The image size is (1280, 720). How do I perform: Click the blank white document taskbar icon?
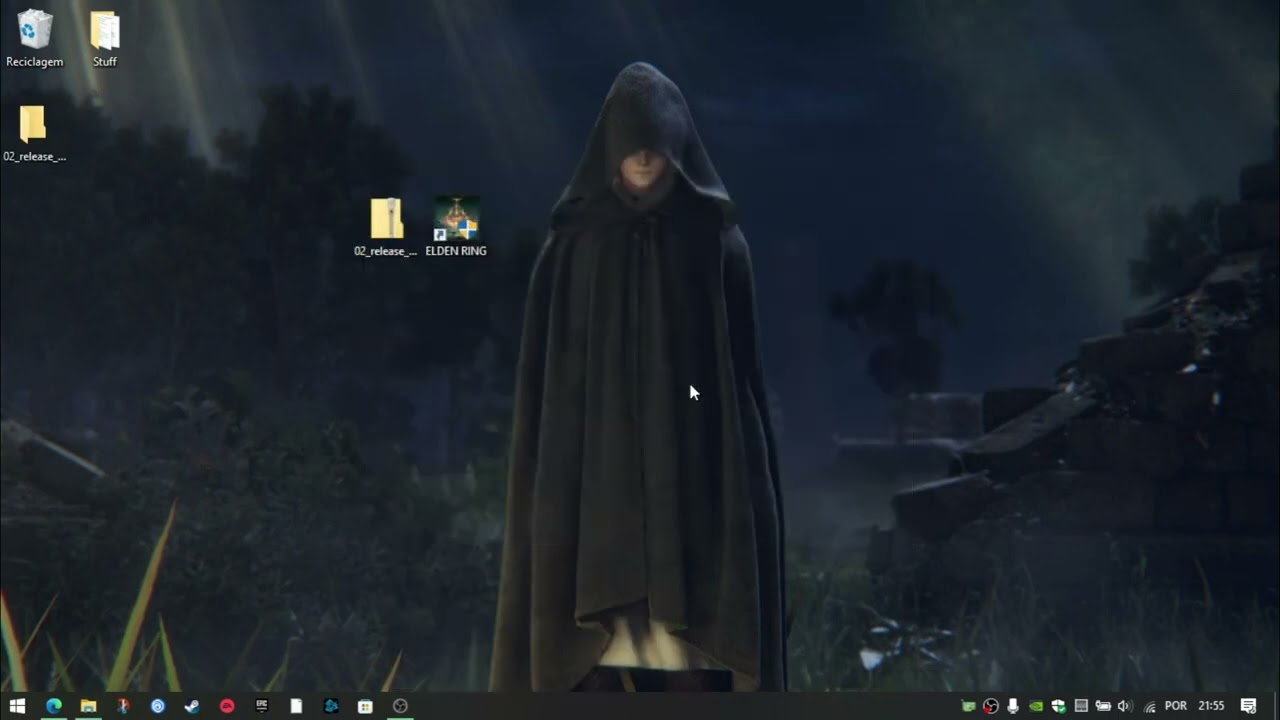tap(296, 706)
